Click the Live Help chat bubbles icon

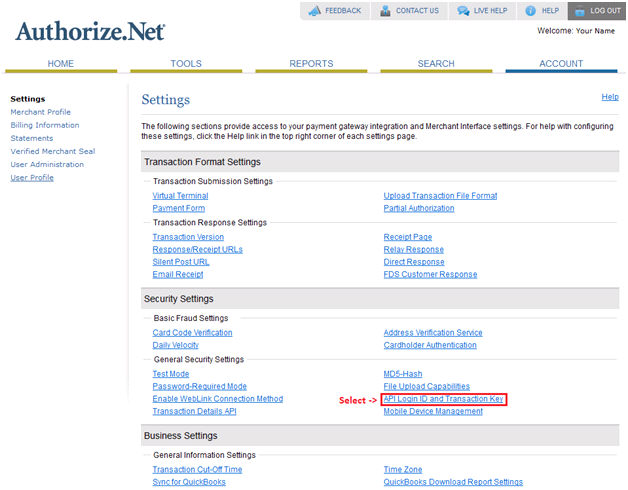pyautogui.click(x=463, y=10)
